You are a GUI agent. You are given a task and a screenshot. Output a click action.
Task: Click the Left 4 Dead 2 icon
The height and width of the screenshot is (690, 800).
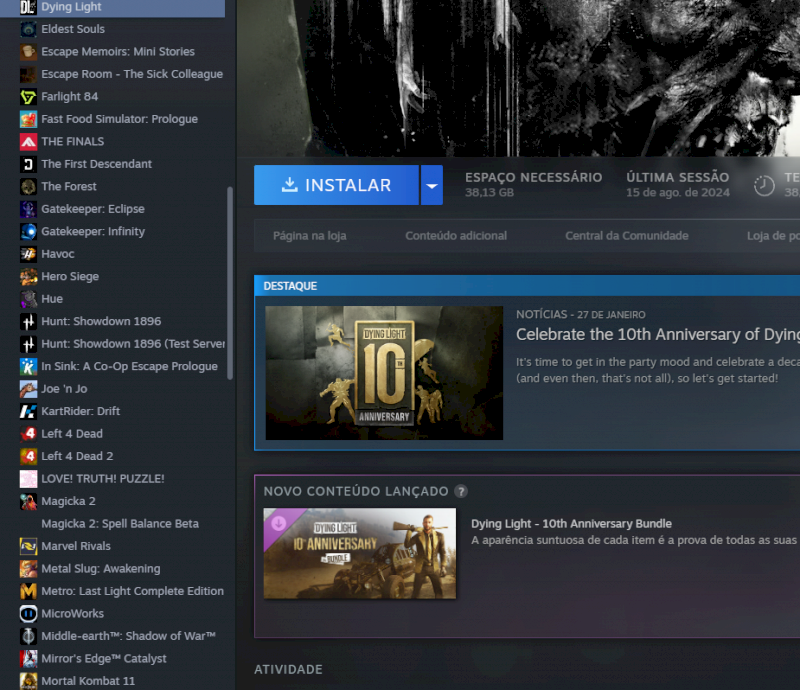(28, 456)
